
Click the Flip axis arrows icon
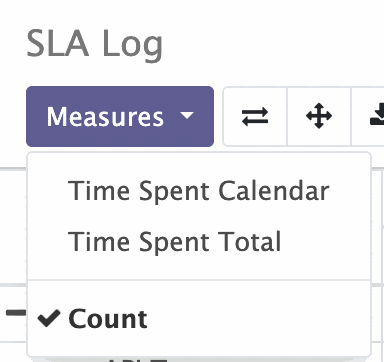coord(255,116)
